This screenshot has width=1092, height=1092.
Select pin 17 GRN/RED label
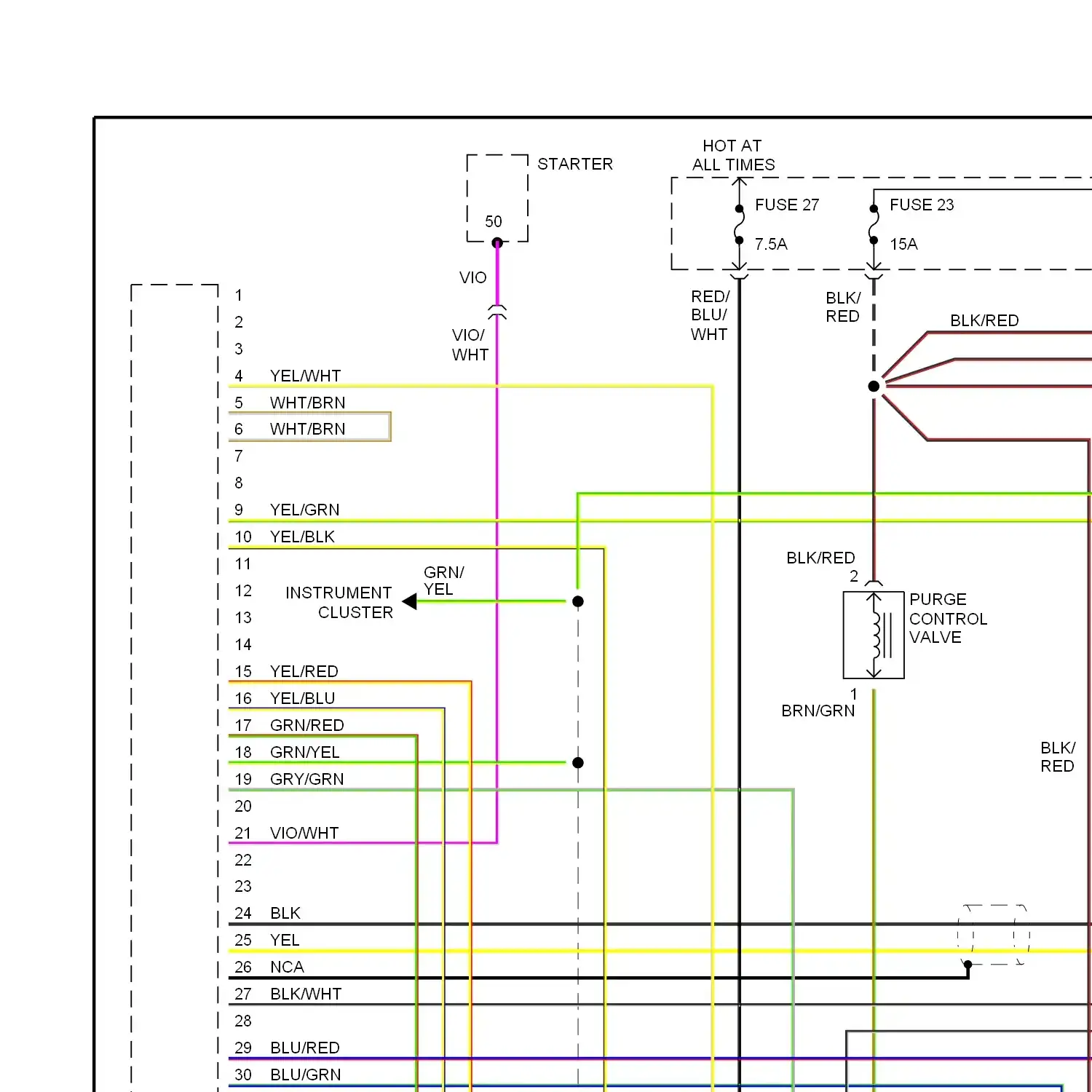[x=306, y=725]
